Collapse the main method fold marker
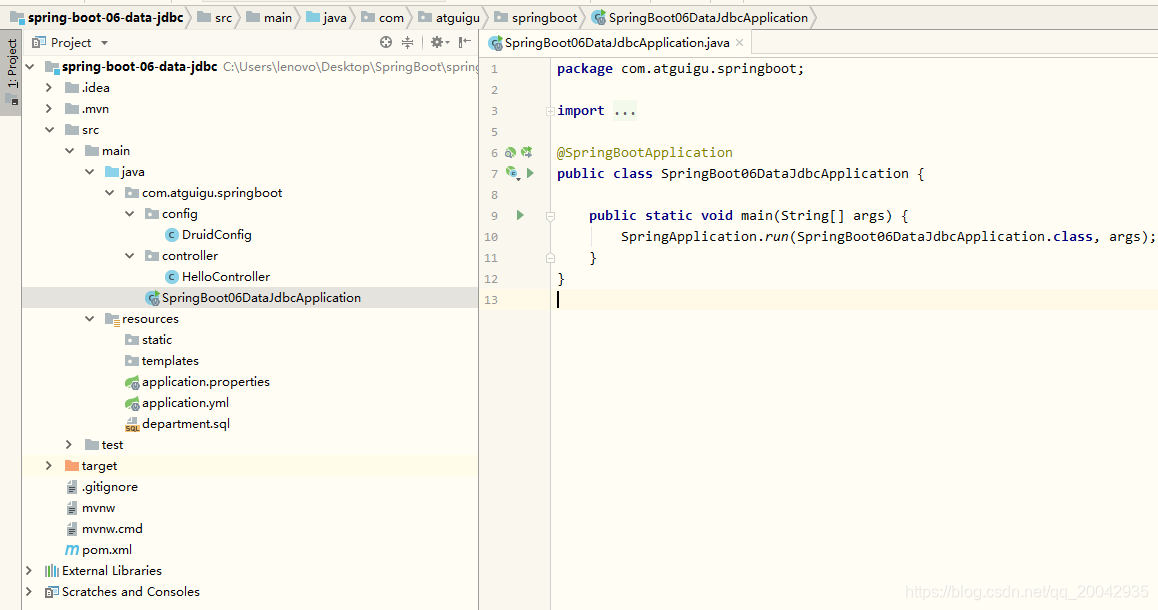The height and width of the screenshot is (610, 1158). pyautogui.click(x=550, y=215)
